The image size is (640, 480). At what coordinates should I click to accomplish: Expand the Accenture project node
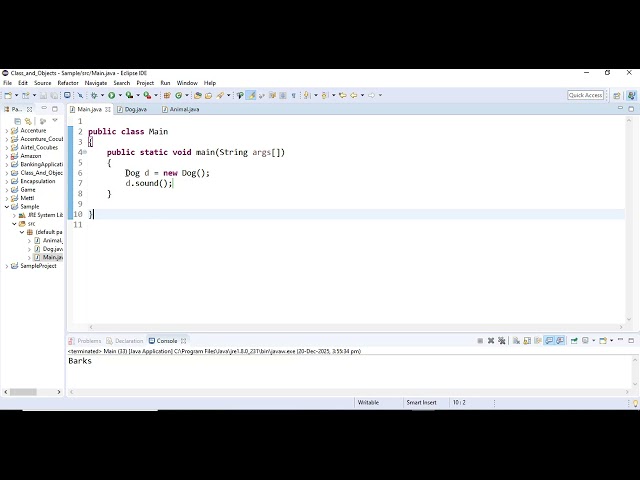[7, 131]
